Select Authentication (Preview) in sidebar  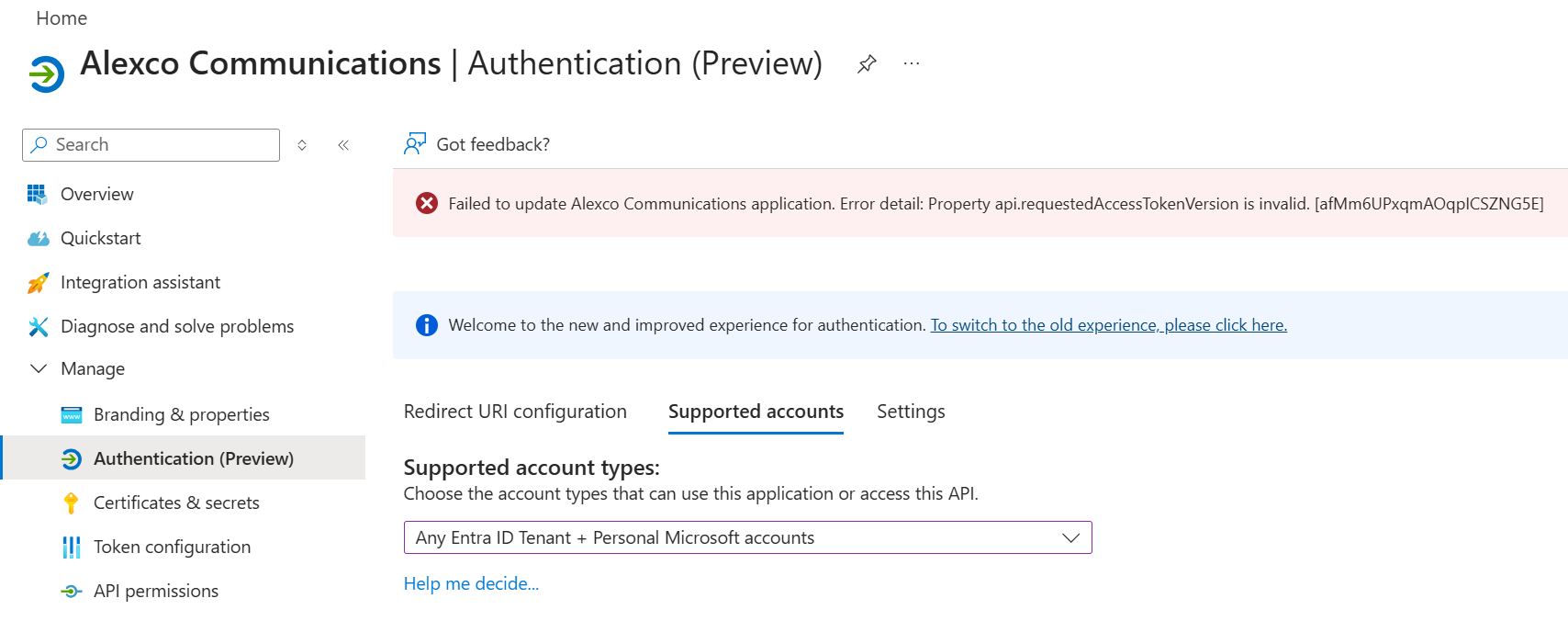pyautogui.click(x=184, y=458)
